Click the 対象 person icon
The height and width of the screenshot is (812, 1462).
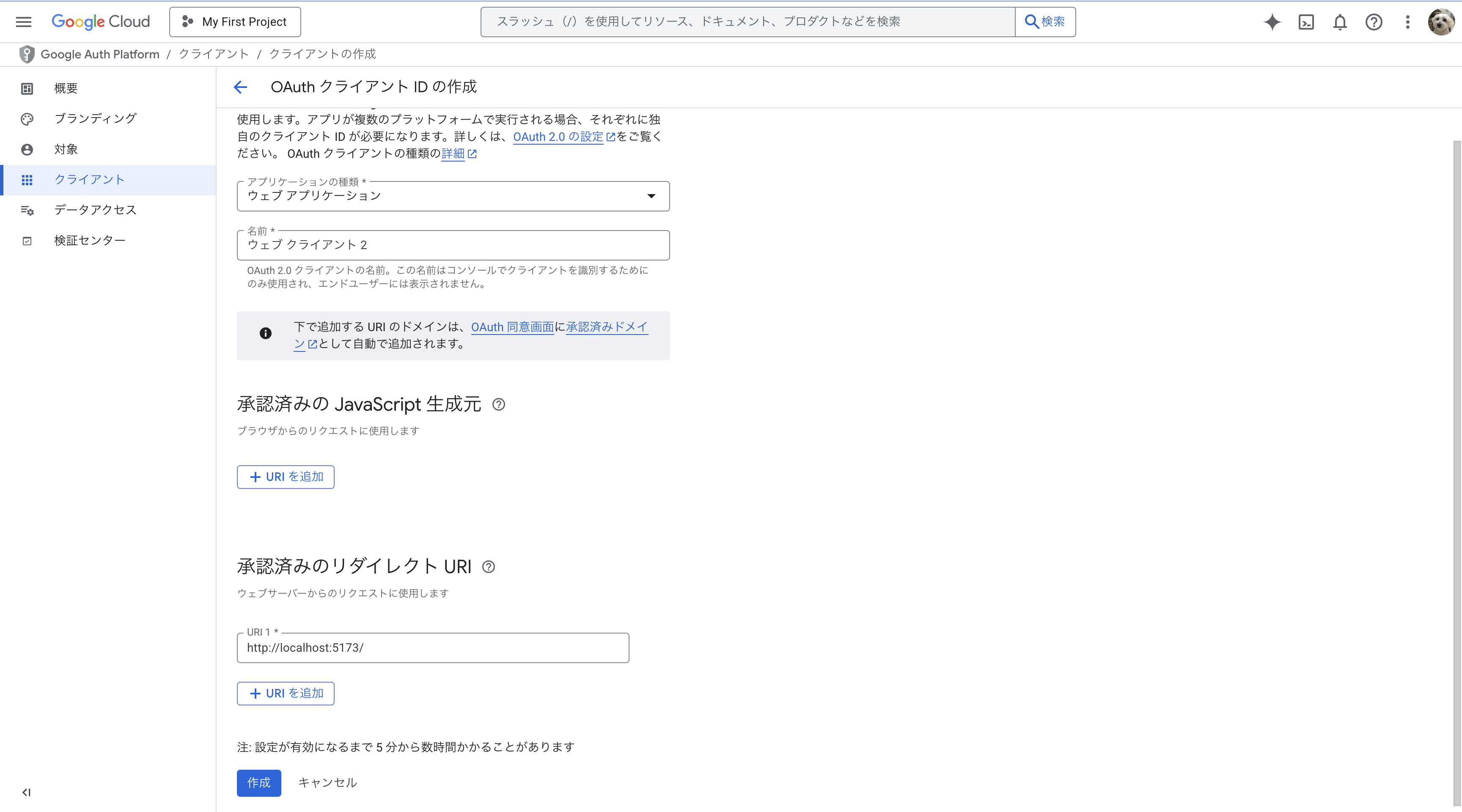click(27, 149)
